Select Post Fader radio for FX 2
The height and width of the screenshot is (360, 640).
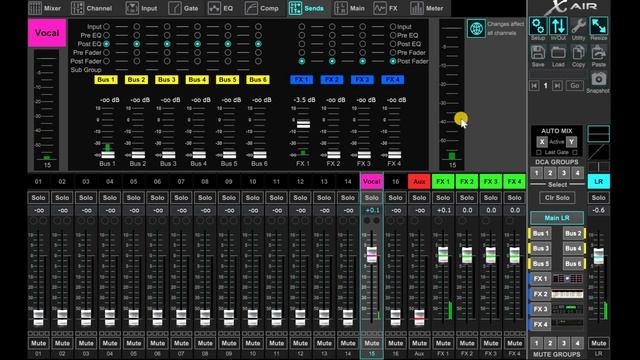tap(332, 61)
